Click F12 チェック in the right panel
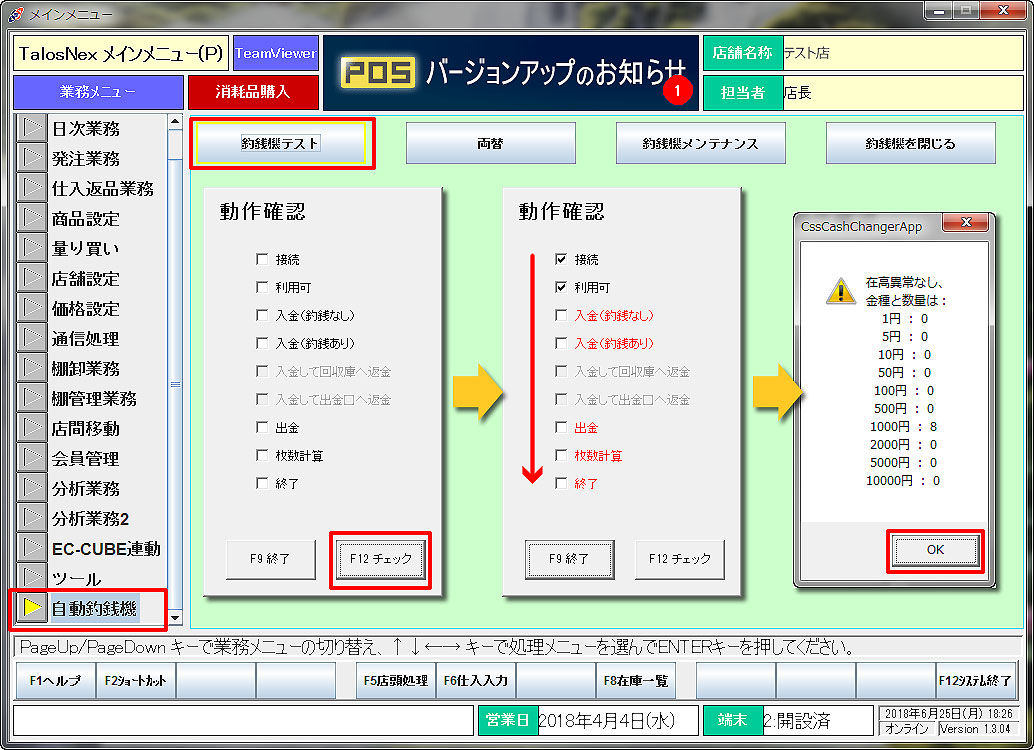The width and height of the screenshot is (1034, 750). pyautogui.click(x=680, y=559)
